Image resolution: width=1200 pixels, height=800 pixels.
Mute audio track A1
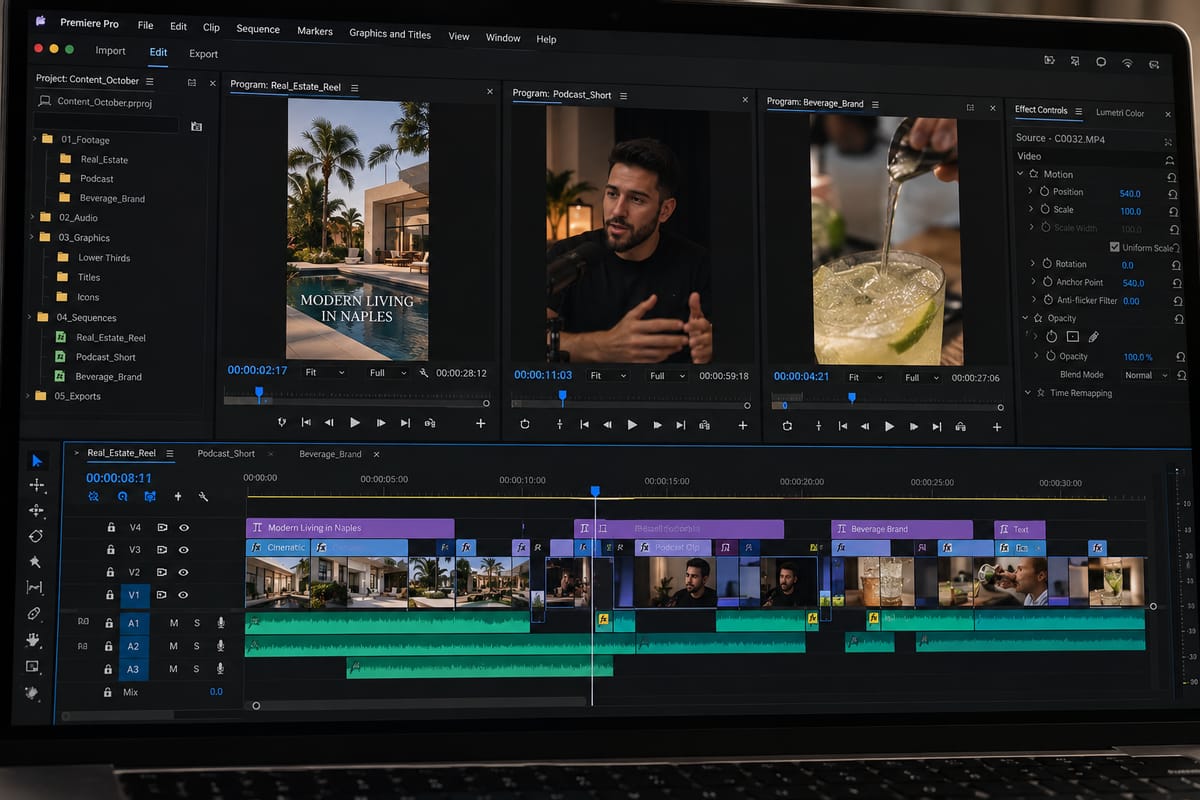(174, 623)
